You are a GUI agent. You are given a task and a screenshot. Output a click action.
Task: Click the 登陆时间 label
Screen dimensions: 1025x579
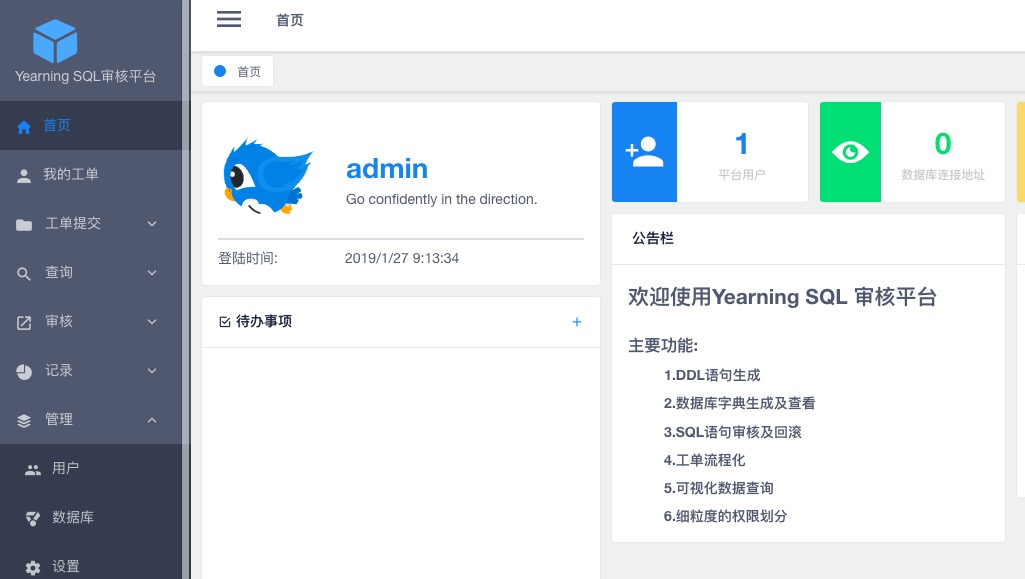[248, 258]
